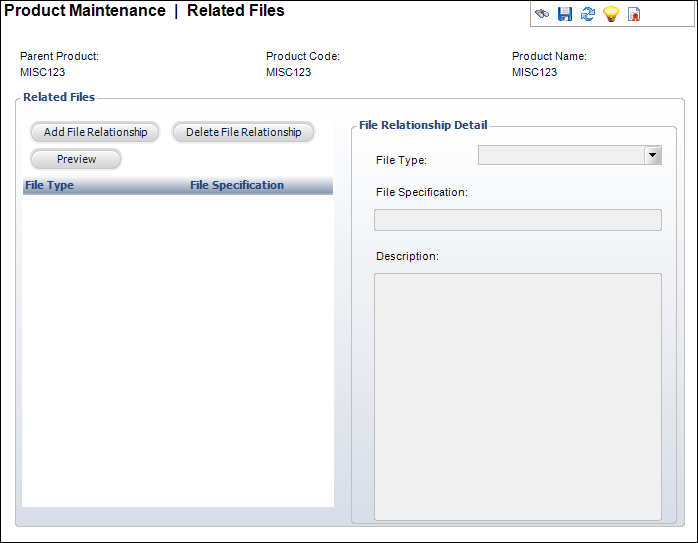The height and width of the screenshot is (543, 698).
Task: Sort by File Specification column header
Action: point(237,185)
